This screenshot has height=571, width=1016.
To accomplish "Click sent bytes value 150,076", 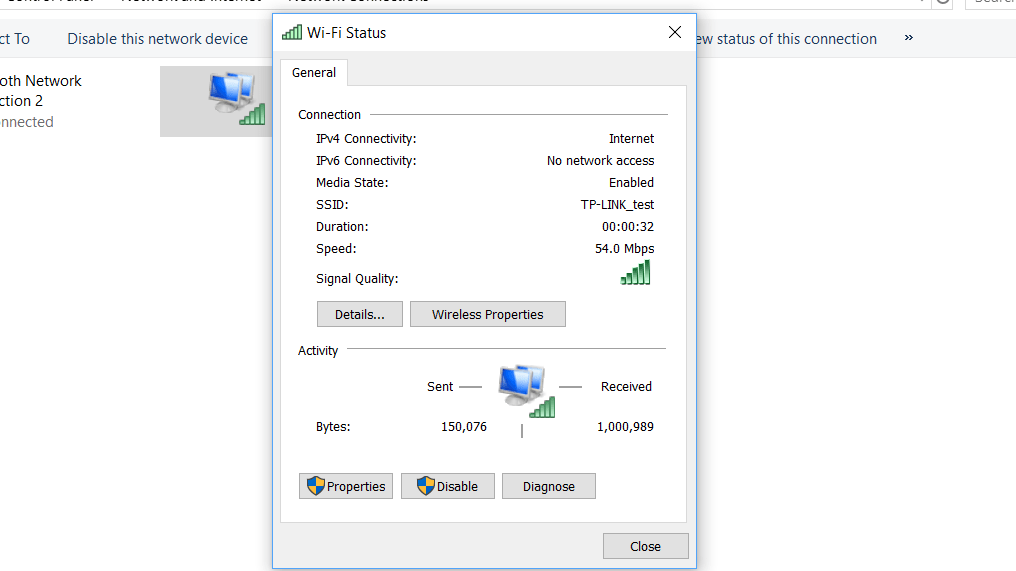I will (x=464, y=426).
